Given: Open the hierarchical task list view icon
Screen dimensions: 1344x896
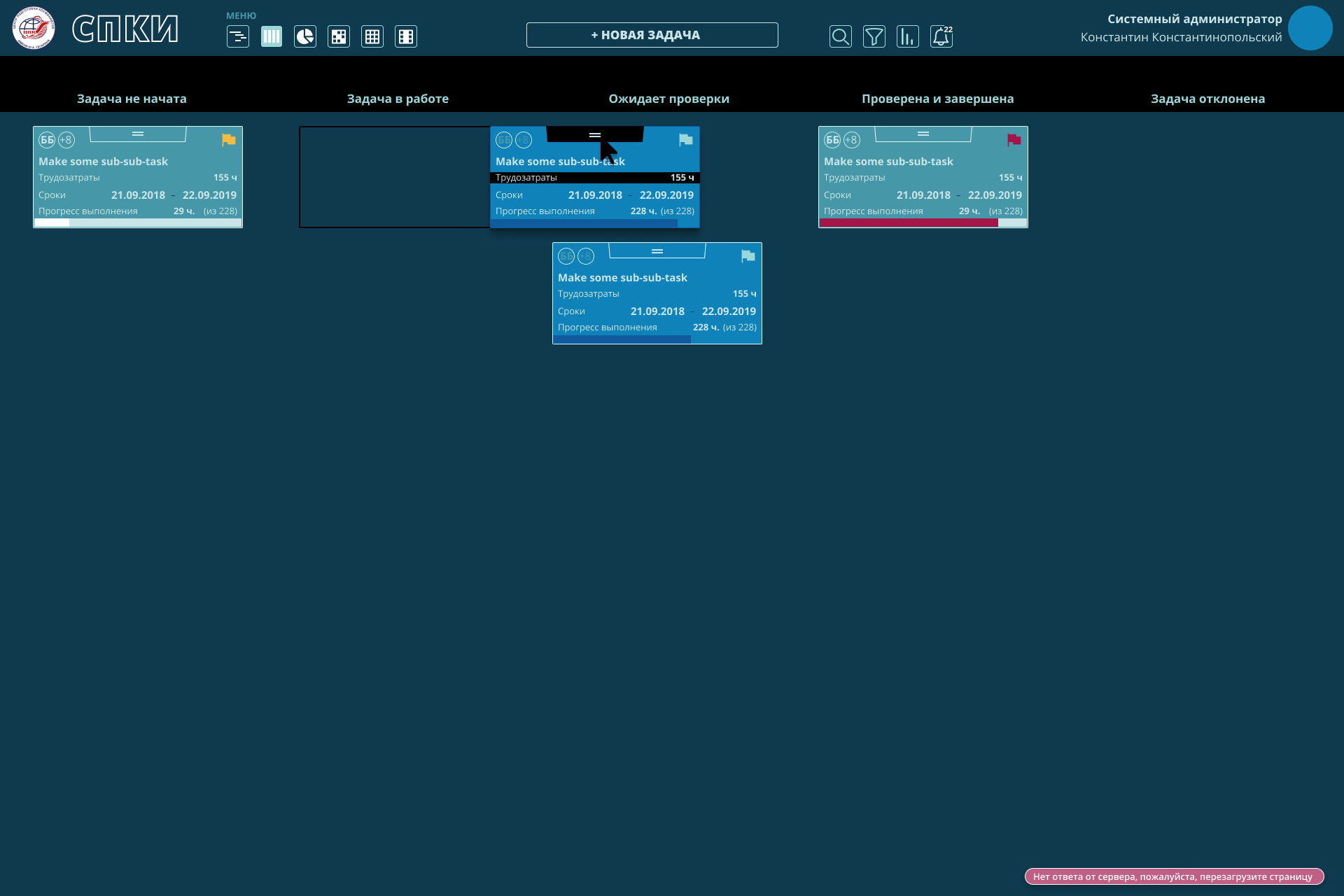Looking at the screenshot, I should coord(238,36).
